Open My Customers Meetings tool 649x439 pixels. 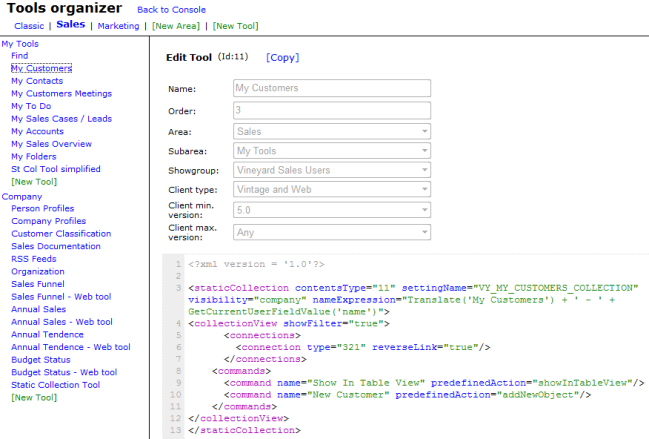point(62,94)
